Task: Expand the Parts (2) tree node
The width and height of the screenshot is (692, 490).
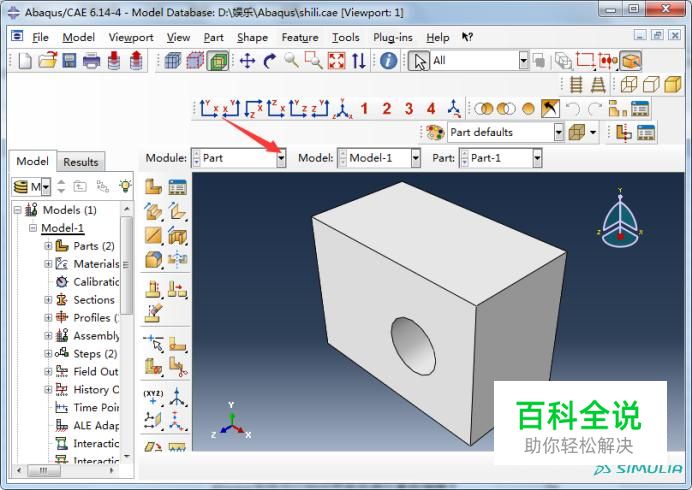Action: (48, 246)
